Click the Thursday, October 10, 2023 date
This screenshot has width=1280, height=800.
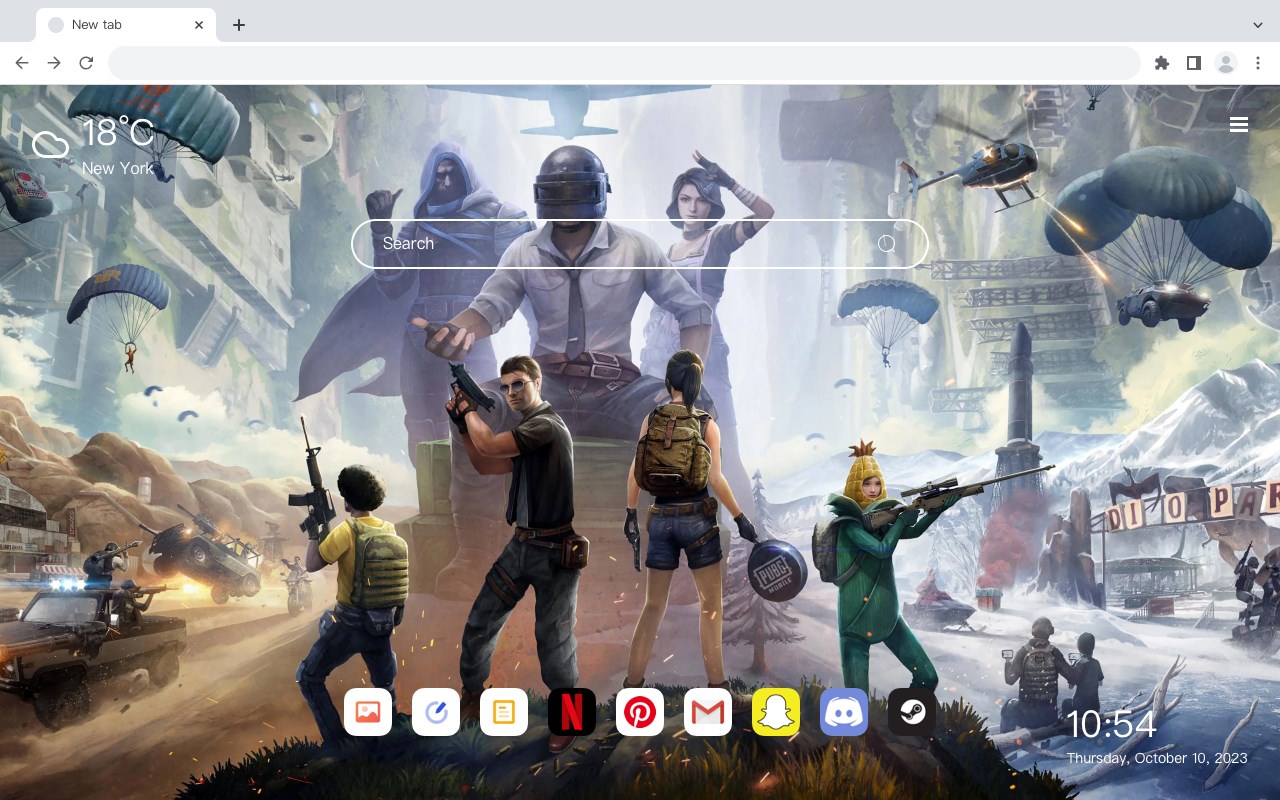point(1157,758)
